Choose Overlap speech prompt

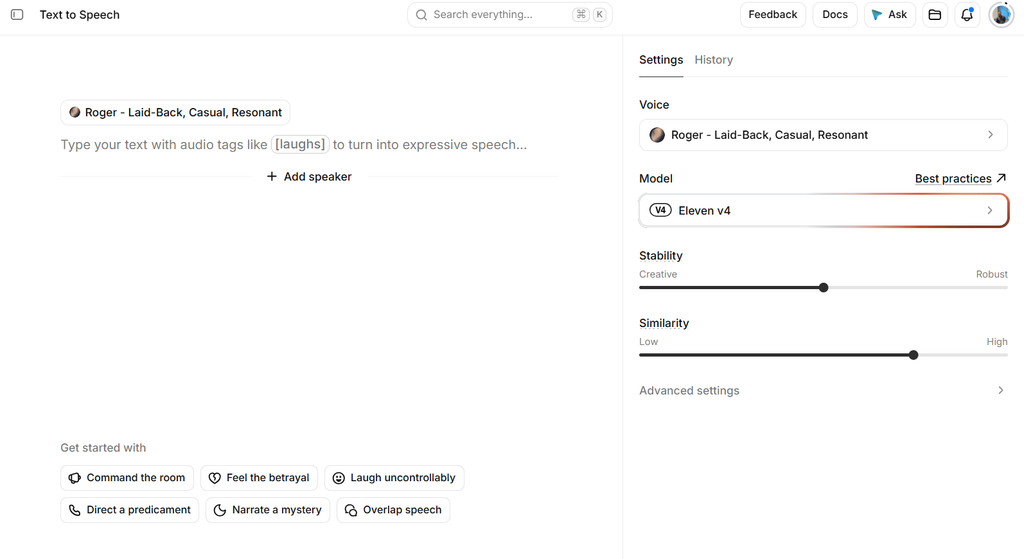pos(393,510)
